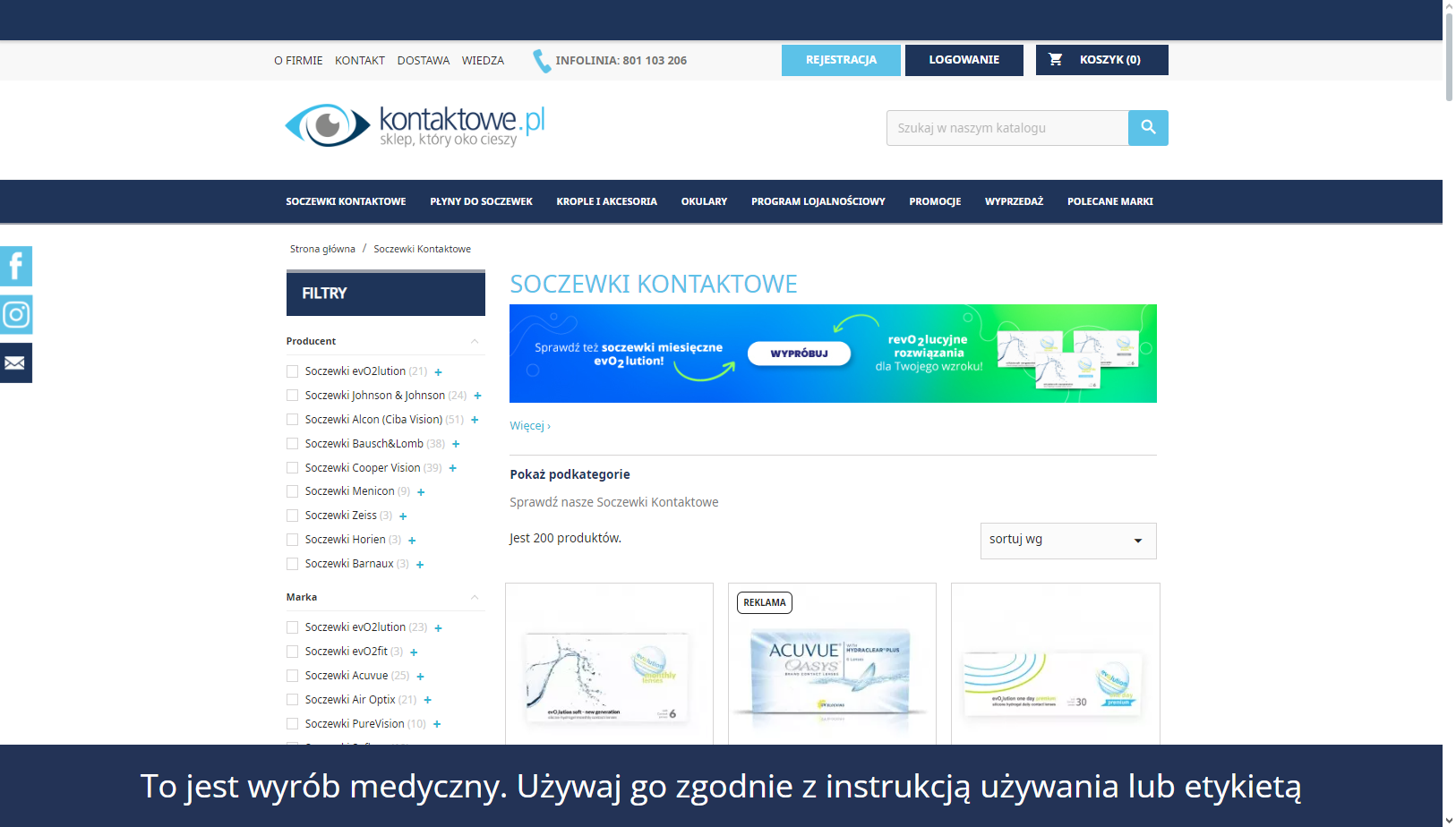The width and height of the screenshot is (1456, 827).
Task: Expand Johnson & Johnson plus icon
Action: pos(477,396)
